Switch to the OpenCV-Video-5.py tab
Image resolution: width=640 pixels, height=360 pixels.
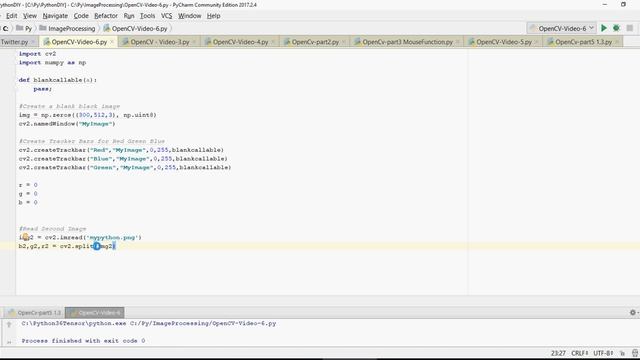[x=504, y=42]
